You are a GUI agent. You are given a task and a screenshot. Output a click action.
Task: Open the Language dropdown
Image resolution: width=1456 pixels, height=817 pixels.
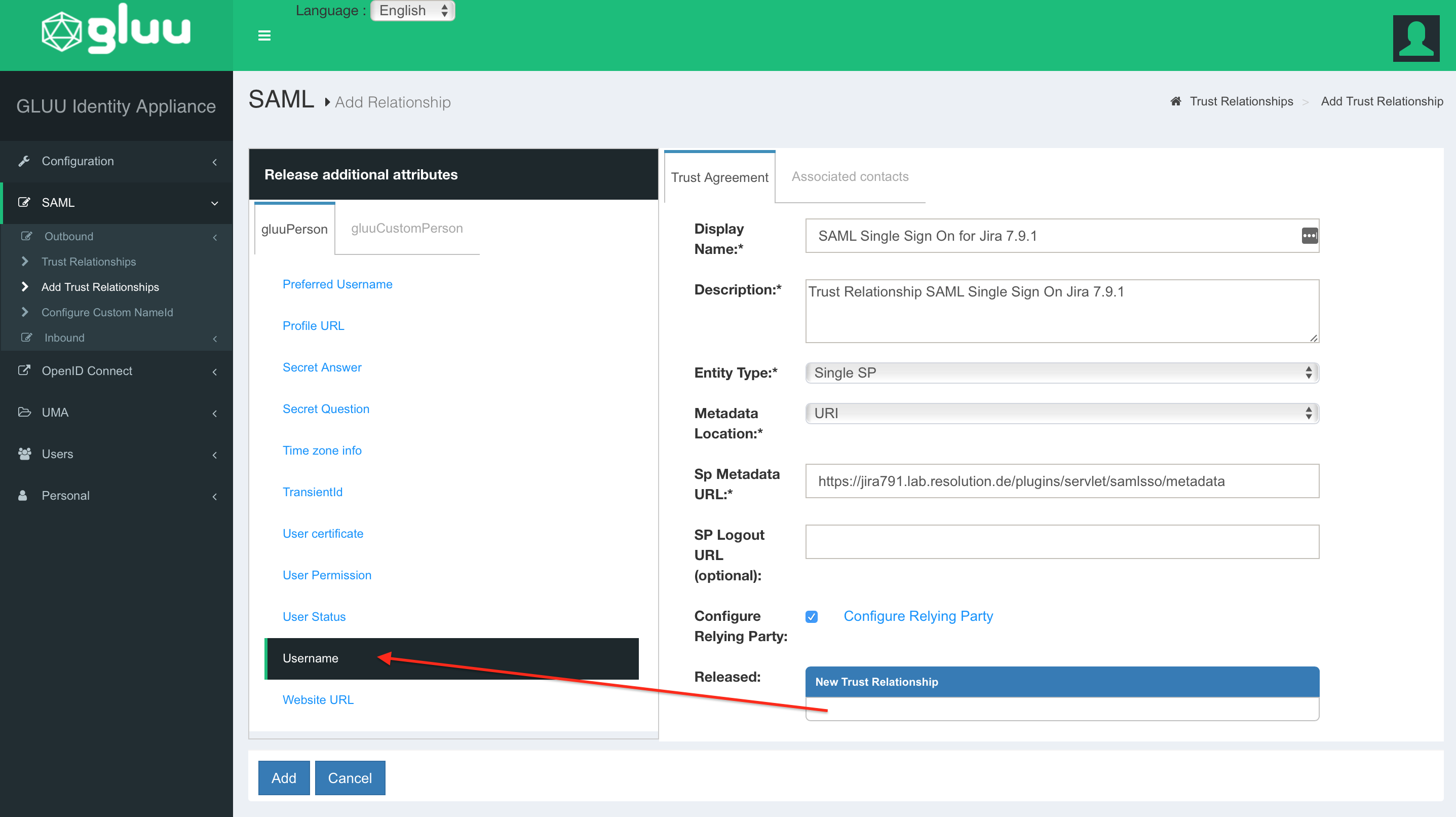point(412,10)
